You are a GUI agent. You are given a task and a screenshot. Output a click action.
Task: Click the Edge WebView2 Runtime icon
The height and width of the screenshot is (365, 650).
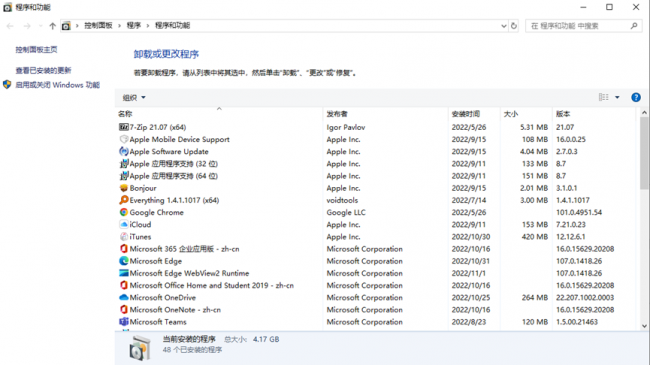pos(124,273)
